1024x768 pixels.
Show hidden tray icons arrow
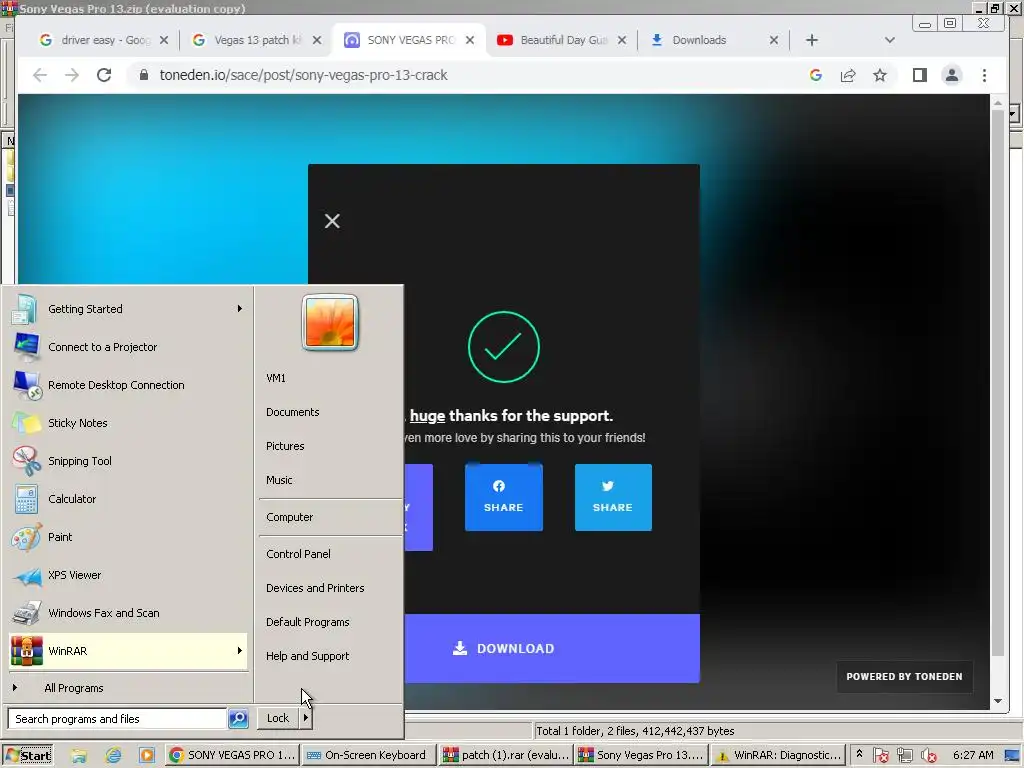coord(859,754)
